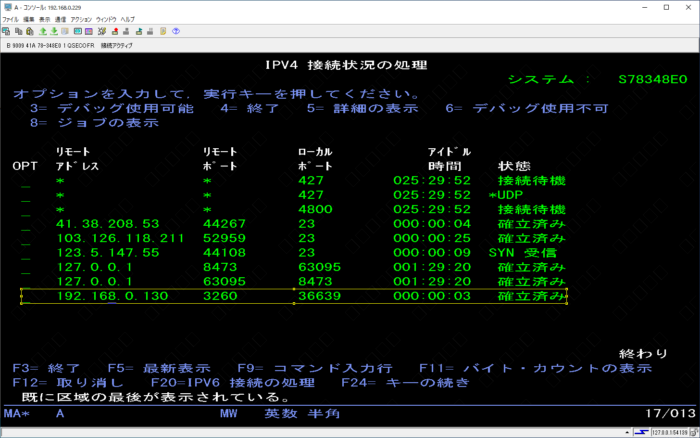Viewport: 700px width, 438px height.
Task: Click the pale clipboard document toolbar icon
Action: tap(65, 31)
